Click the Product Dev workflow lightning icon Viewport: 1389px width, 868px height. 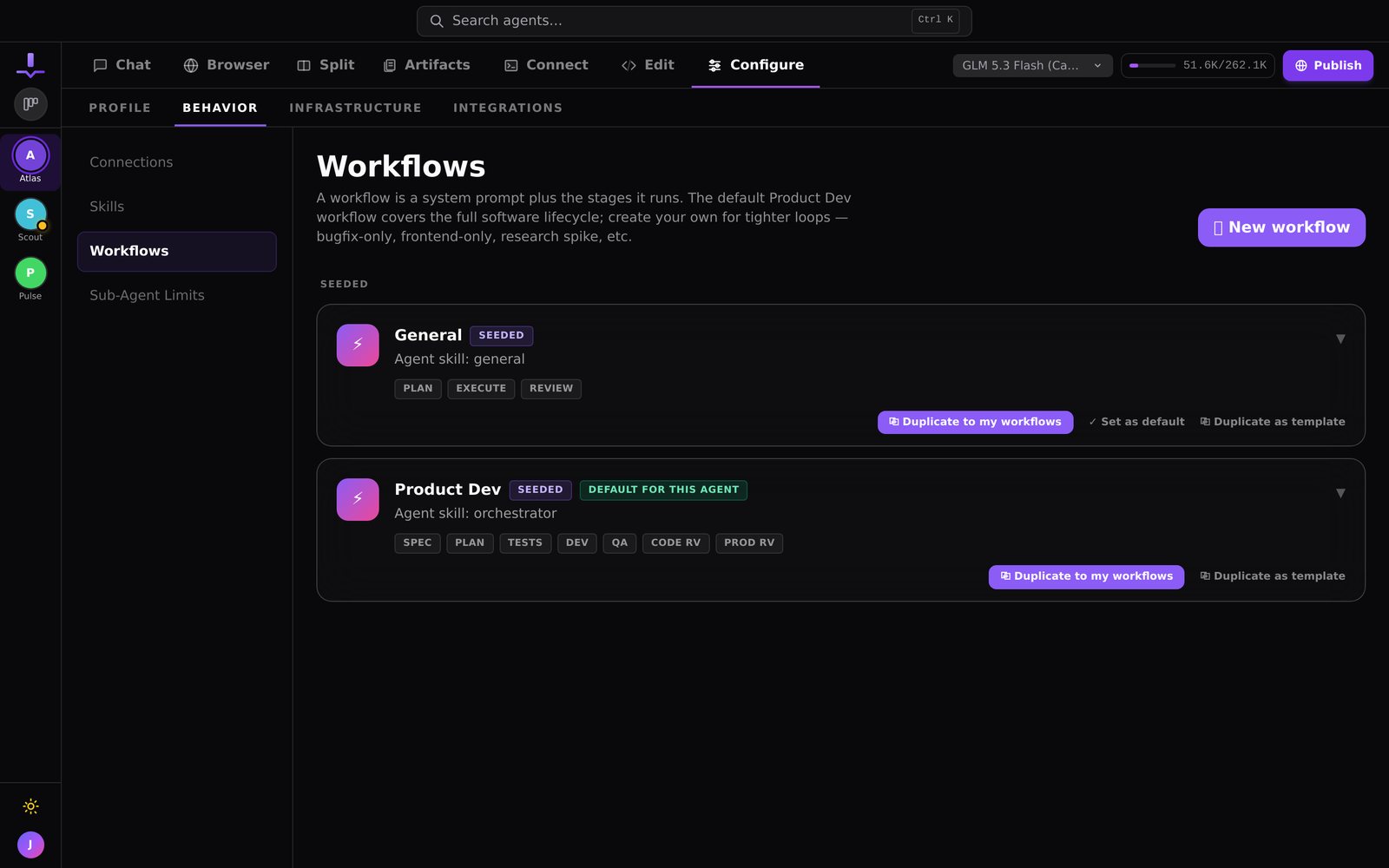[358, 500]
